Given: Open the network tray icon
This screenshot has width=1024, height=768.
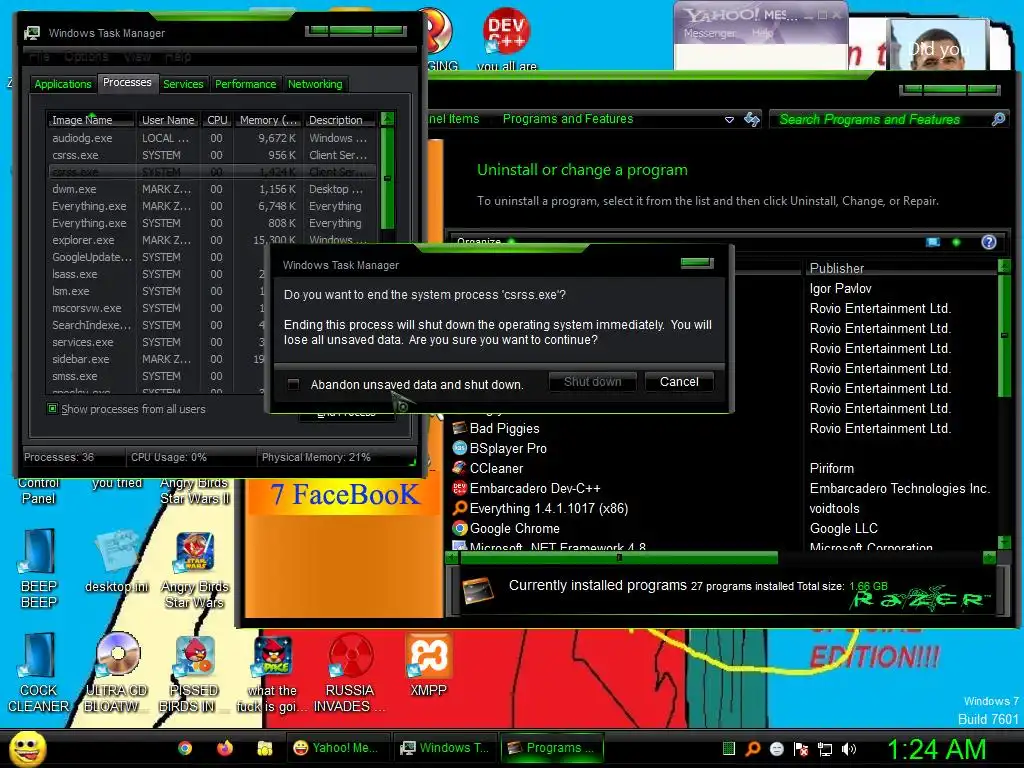Looking at the screenshot, I should tap(825, 748).
